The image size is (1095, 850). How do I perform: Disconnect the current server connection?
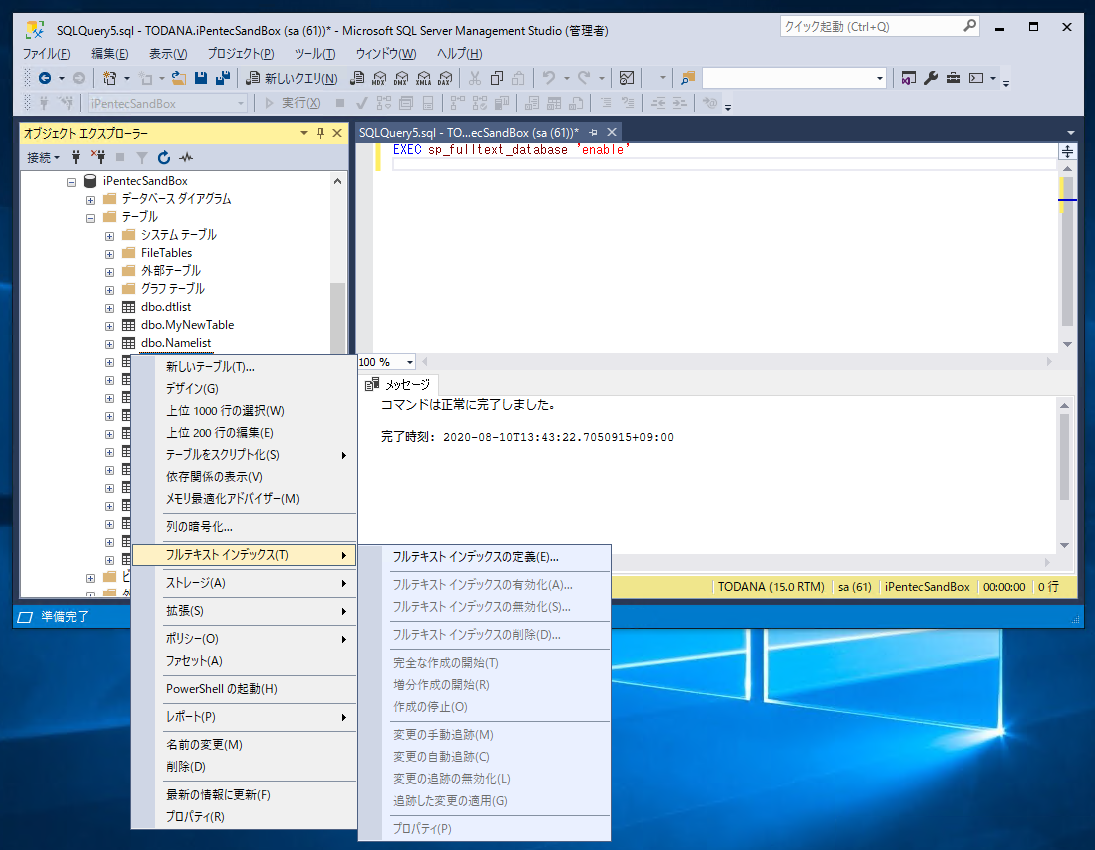(100, 156)
